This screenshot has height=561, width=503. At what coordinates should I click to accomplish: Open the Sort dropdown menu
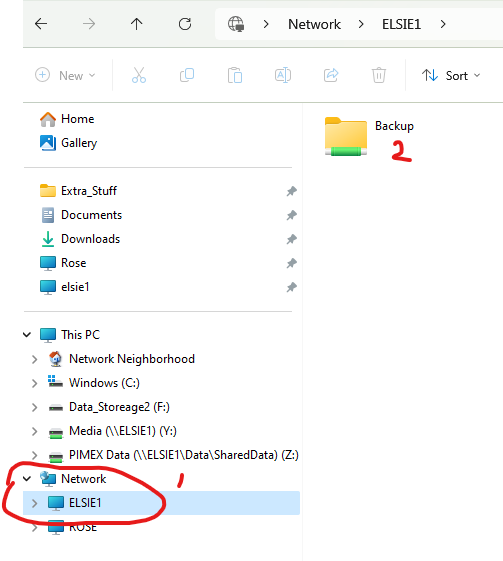tap(451, 75)
